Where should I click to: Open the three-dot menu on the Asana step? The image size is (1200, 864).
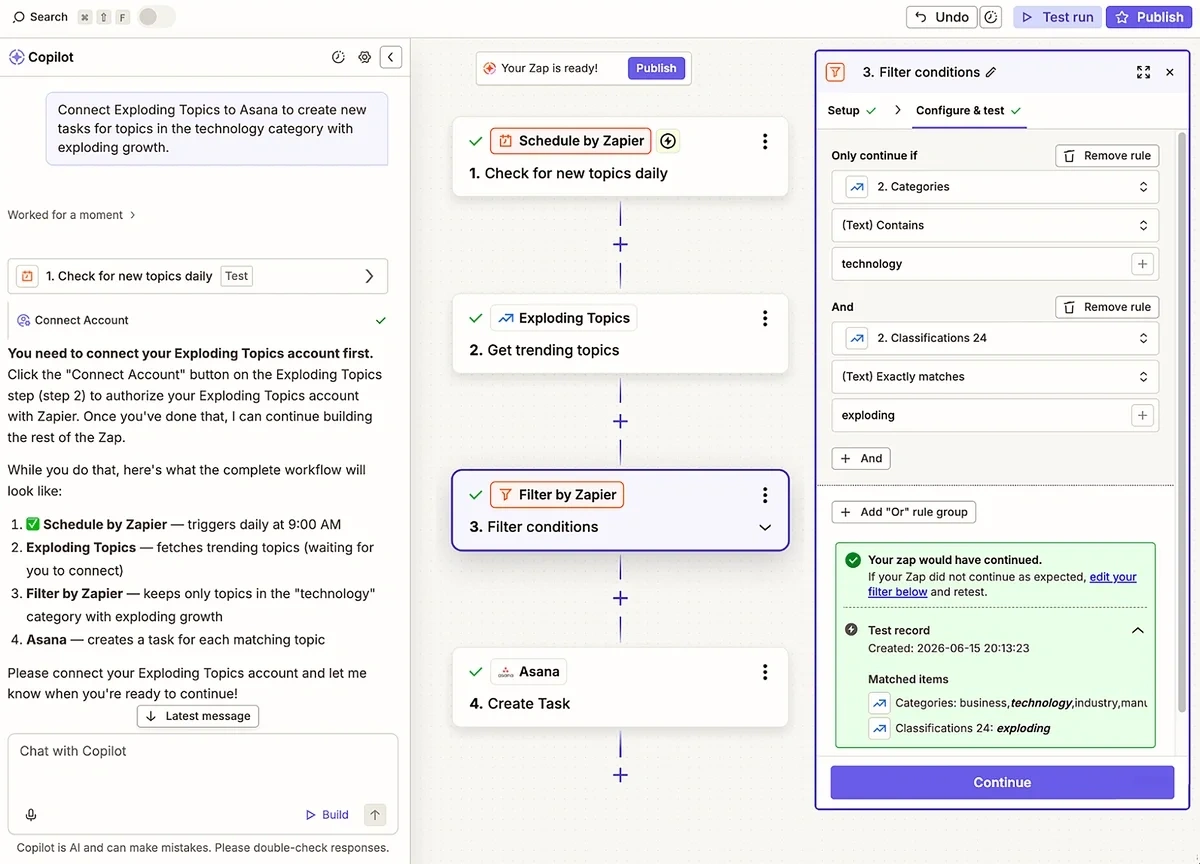pos(765,671)
